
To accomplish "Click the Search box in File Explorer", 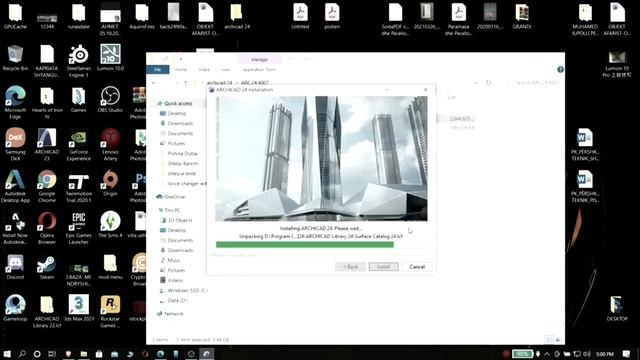I will click(535, 83).
